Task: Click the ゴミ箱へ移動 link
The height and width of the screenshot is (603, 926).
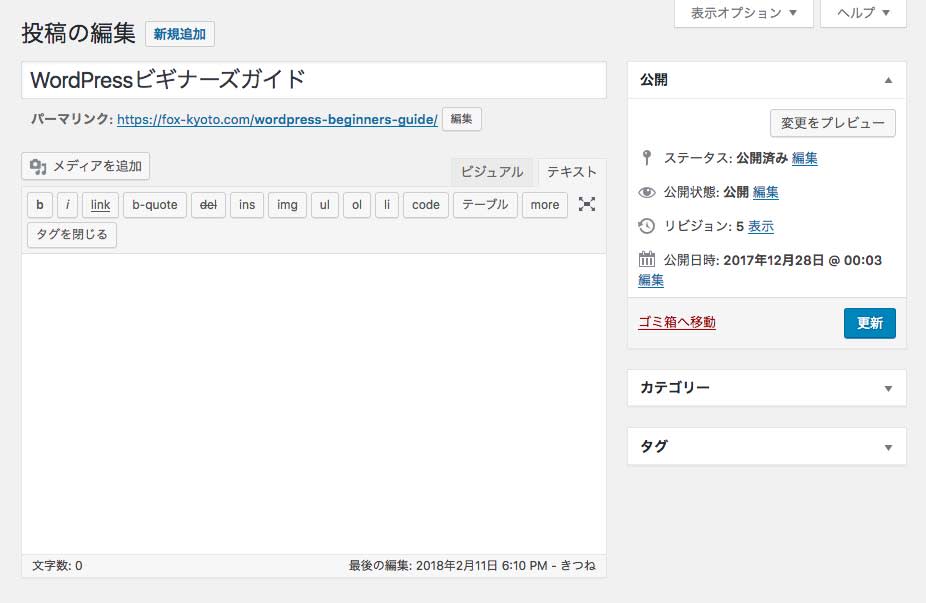Action: coord(677,322)
